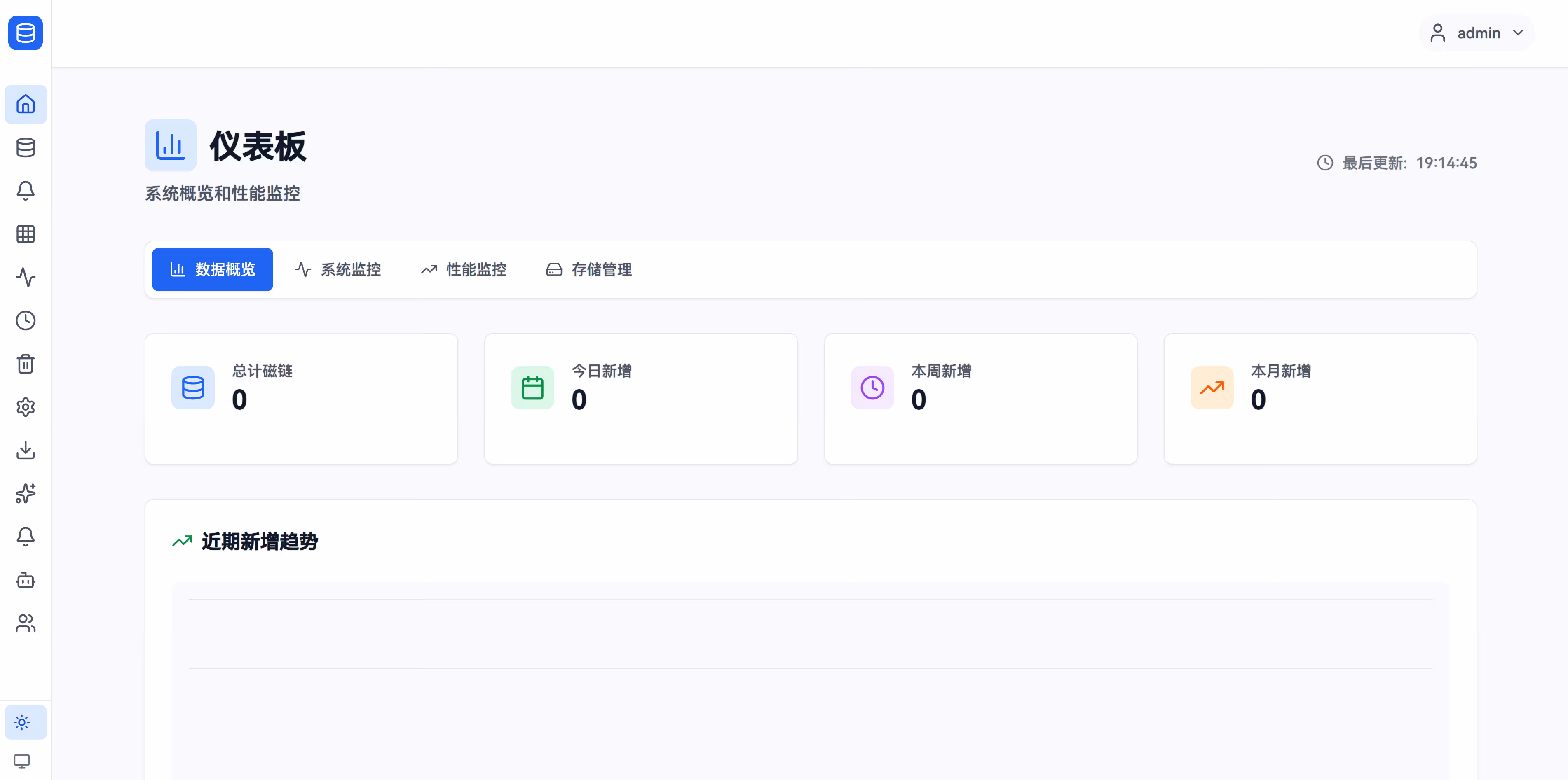
Task: Open the sparkles AI sidebar icon
Action: [x=26, y=493]
